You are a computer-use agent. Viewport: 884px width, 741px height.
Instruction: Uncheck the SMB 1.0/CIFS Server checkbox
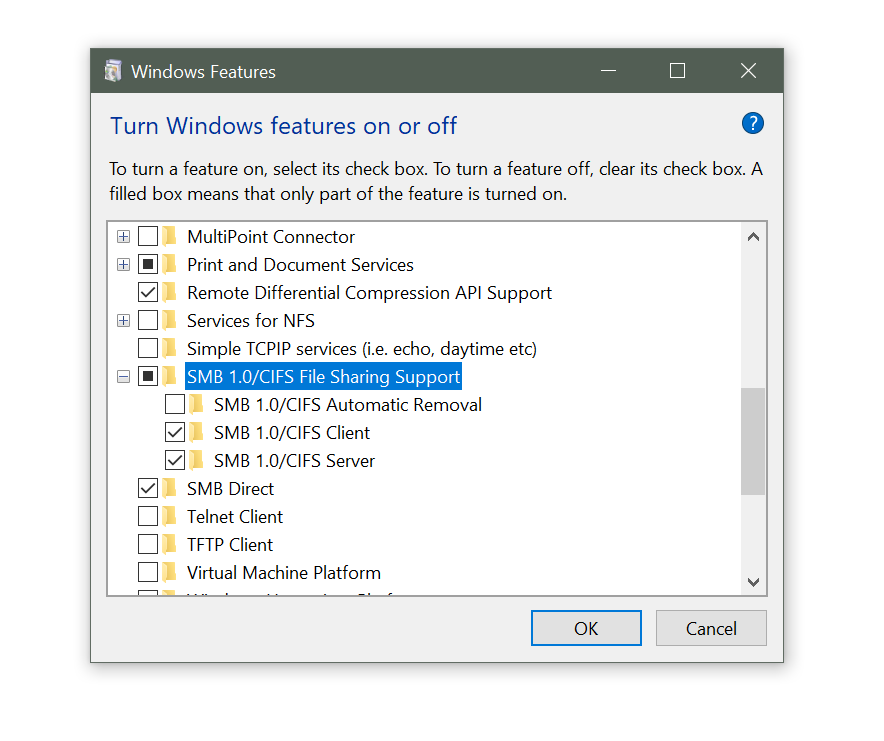pos(175,460)
